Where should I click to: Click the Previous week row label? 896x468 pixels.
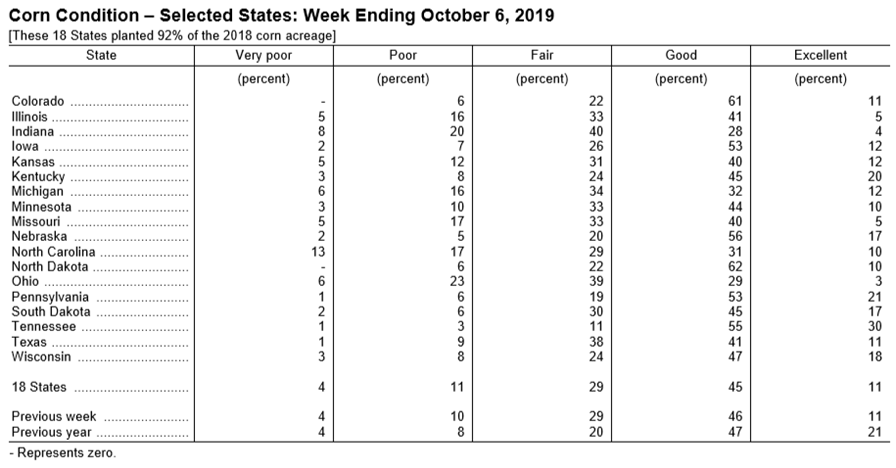54,417
